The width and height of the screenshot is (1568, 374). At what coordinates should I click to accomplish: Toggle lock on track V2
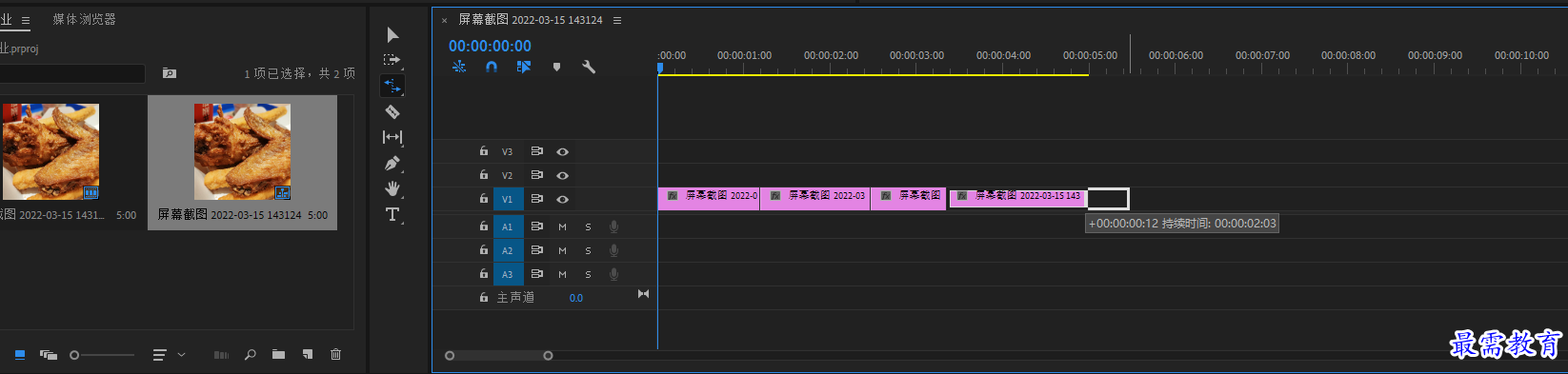[x=484, y=175]
